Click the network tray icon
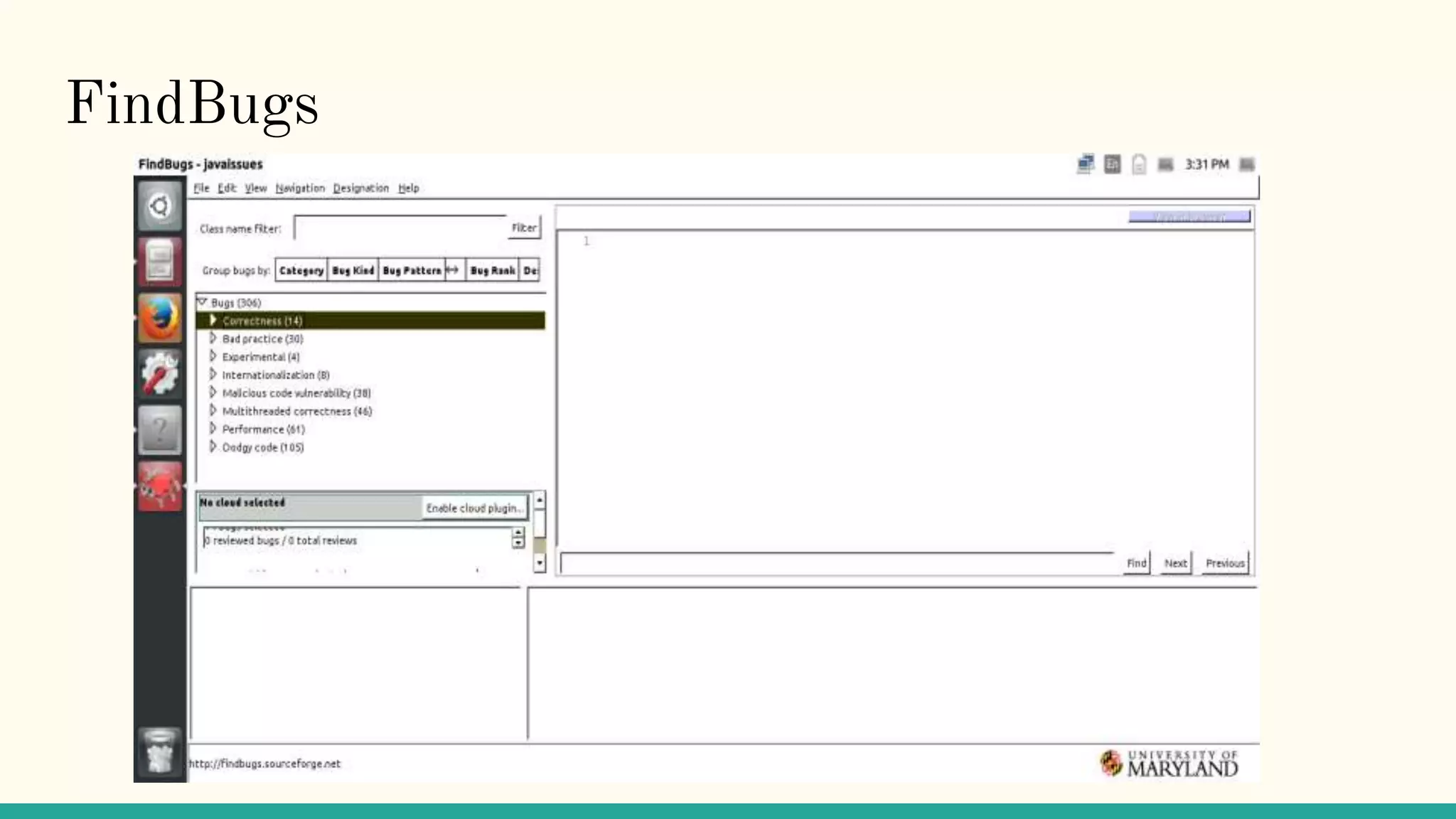Image resolution: width=1456 pixels, height=819 pixels. pyautogui.click(x=1085, y=164)
